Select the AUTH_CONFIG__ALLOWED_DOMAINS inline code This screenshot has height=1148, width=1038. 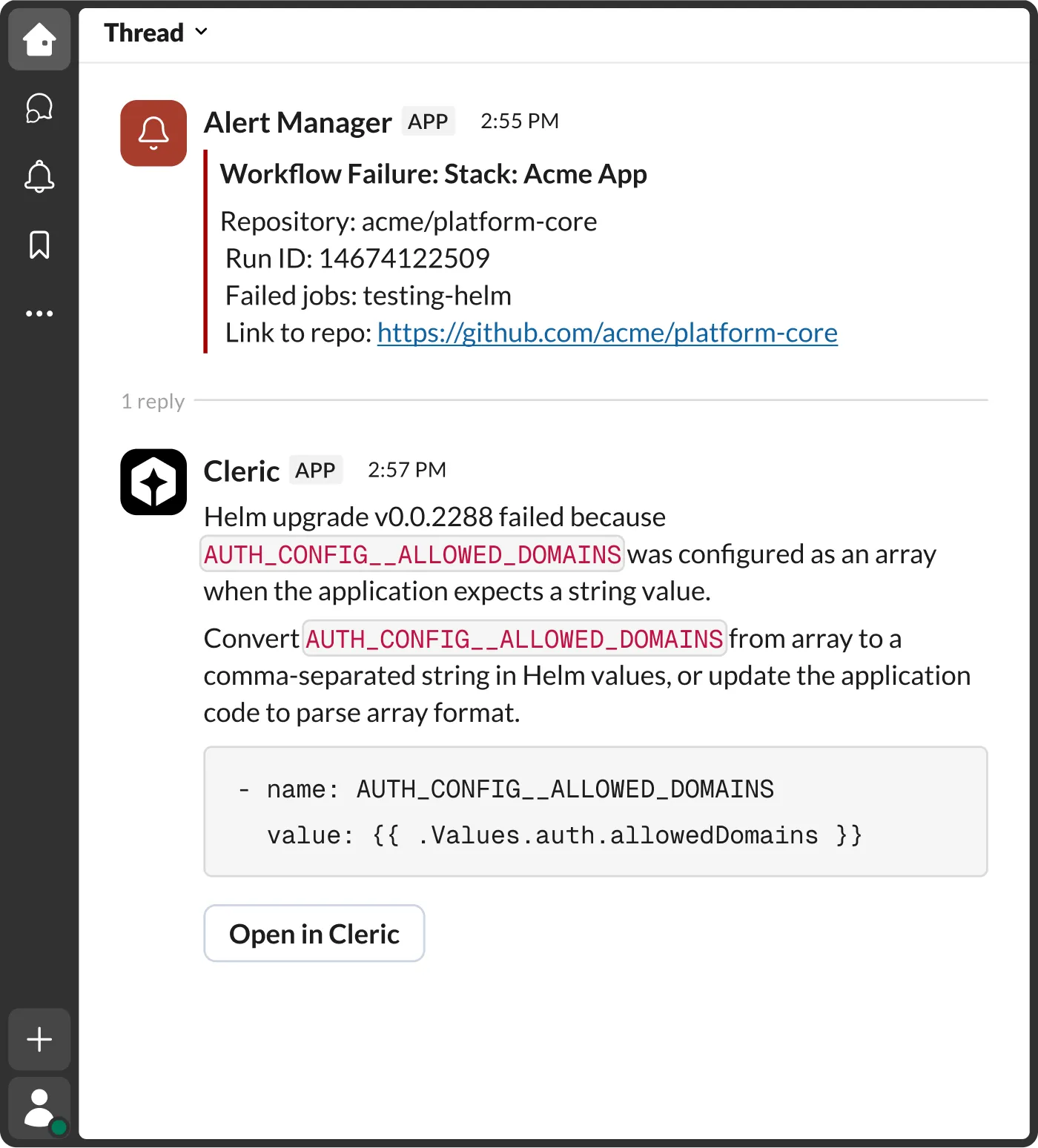(411, 554)
